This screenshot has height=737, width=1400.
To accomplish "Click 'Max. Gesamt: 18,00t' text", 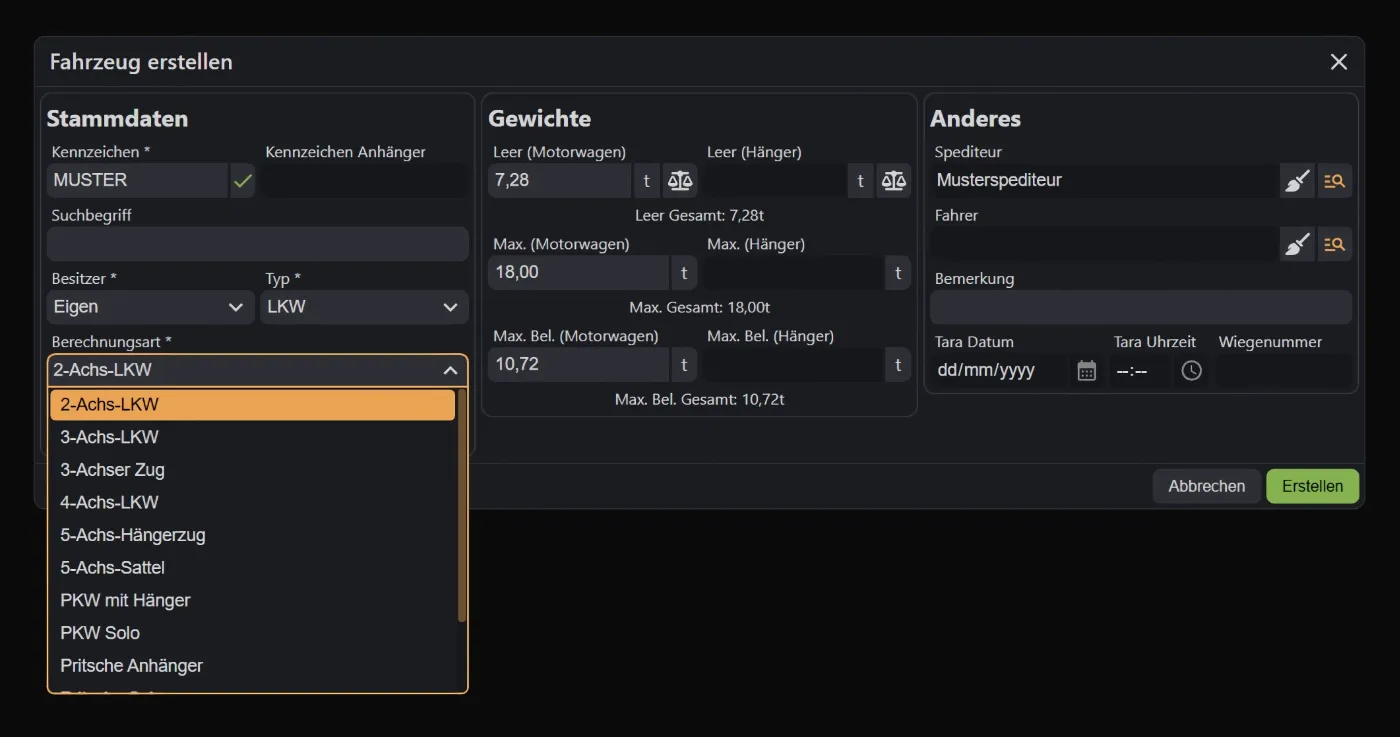I will tap(700, 307).
